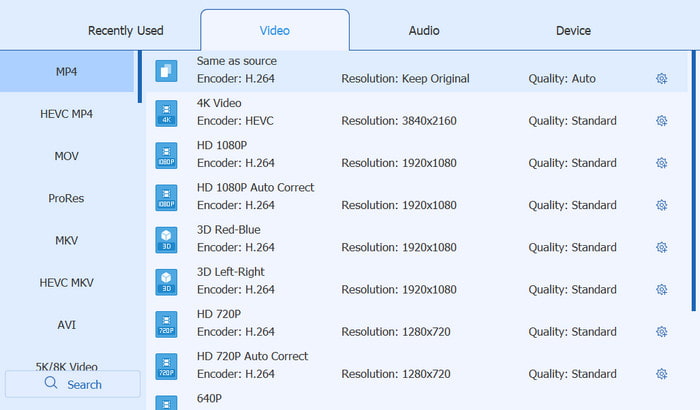Select HEVC MP4 format in sidebar
Viewport: 700px width, 410px height.
tap(67, 114)
